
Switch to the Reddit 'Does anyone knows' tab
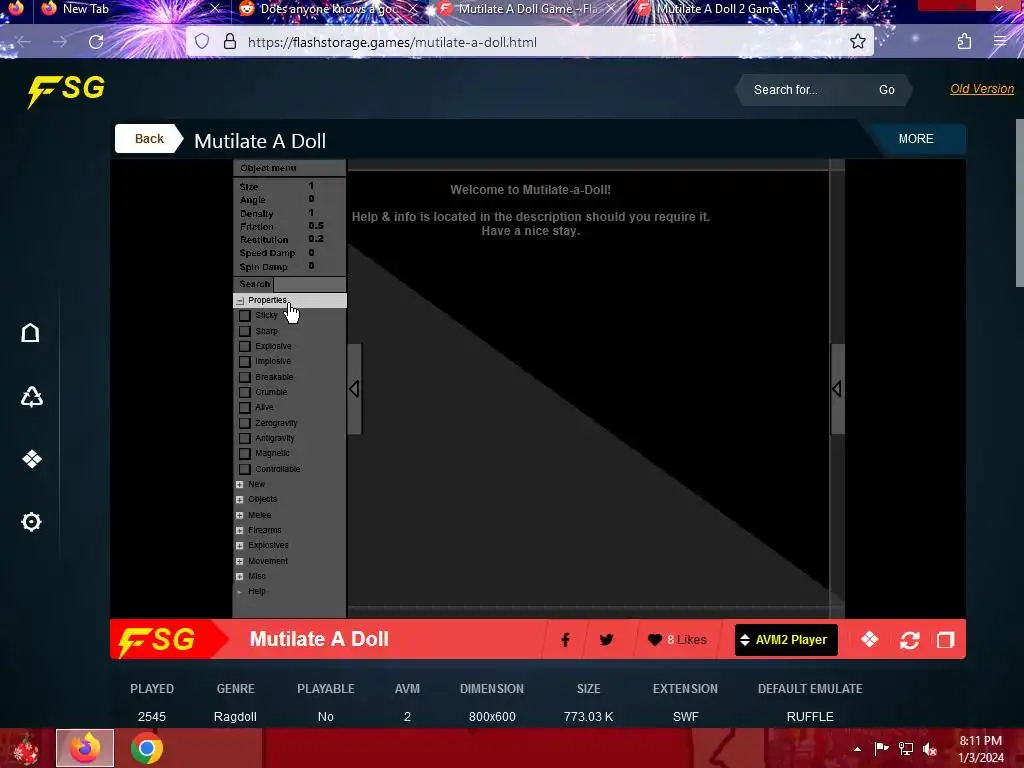[328, 9]
